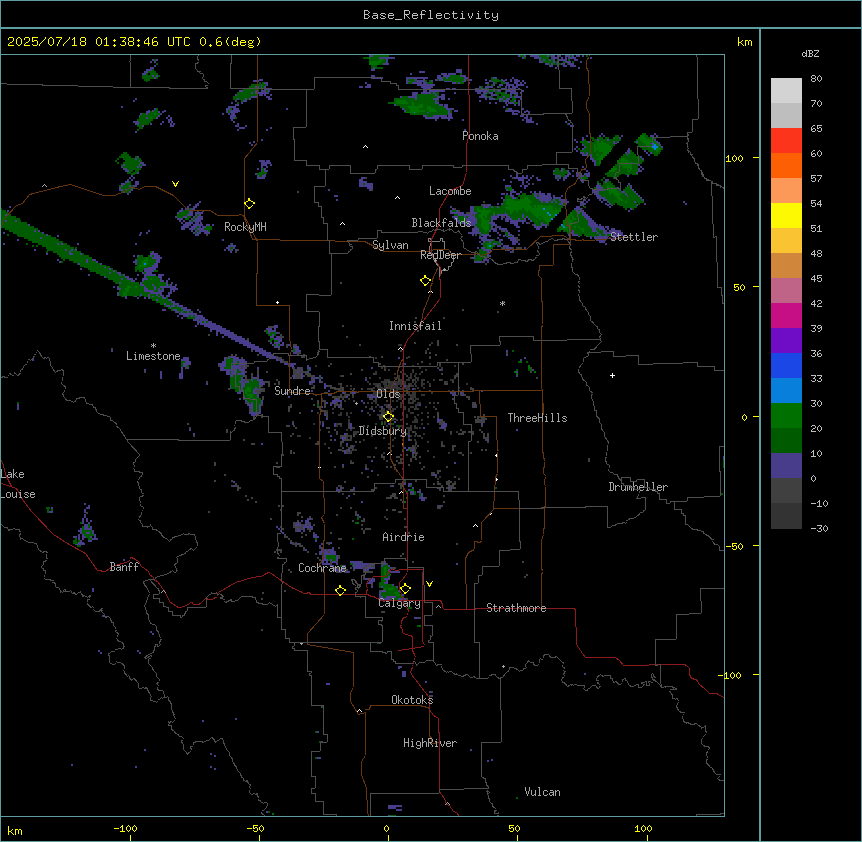Click the yellow V marker northeast of Calgary
Screen dimensions: 862x842
(429, 584)
